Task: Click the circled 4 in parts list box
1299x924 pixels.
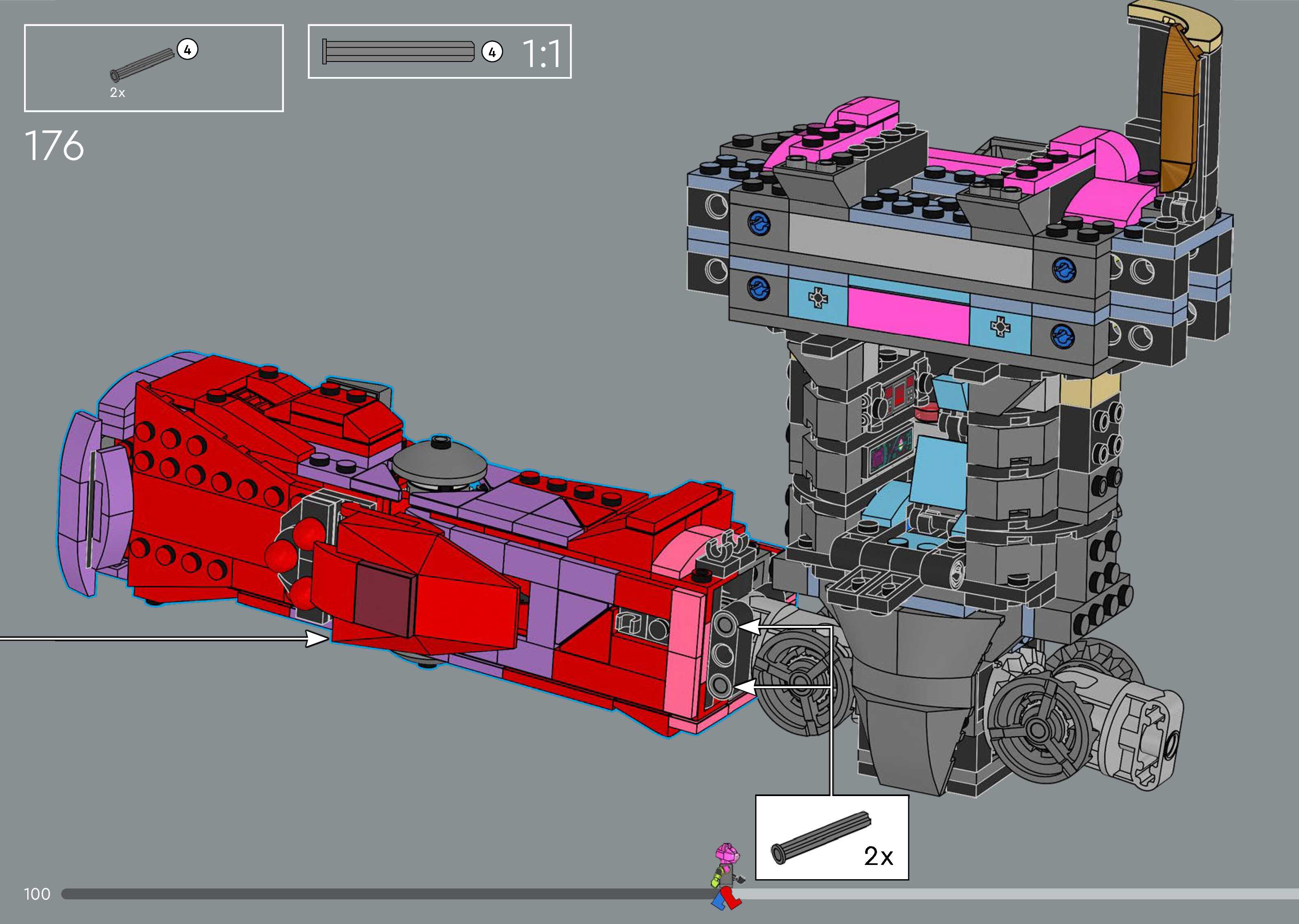Action: coord(187,50)
